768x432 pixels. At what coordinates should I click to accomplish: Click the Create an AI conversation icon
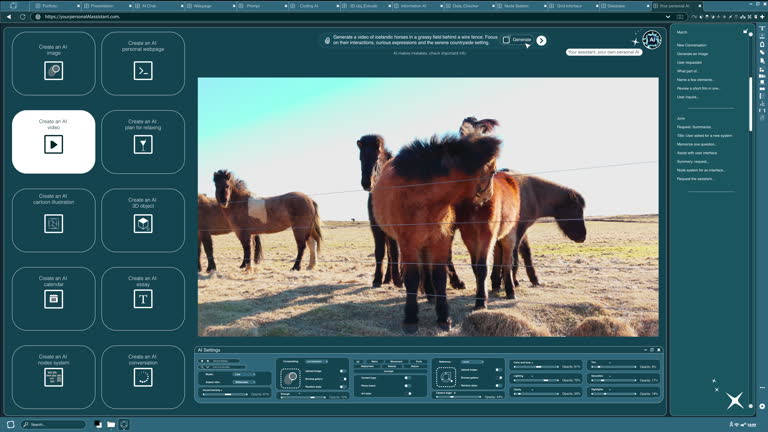click(x=143, y=377)
